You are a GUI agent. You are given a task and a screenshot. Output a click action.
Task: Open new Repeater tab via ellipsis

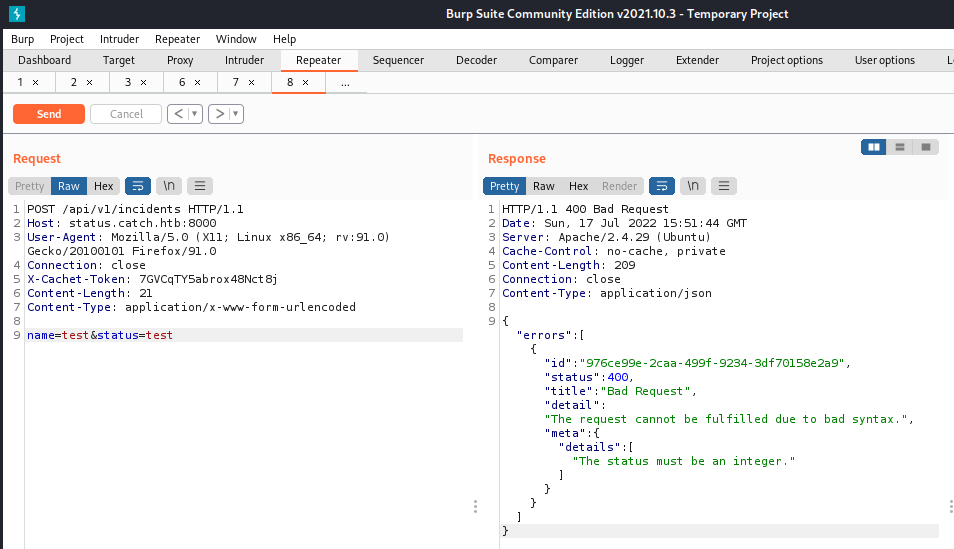[x=346, y=82]
